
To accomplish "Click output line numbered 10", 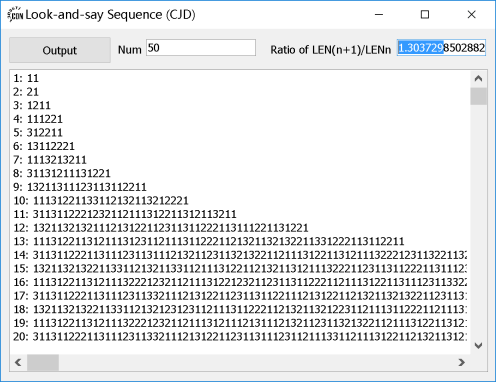I will (101, 201).
